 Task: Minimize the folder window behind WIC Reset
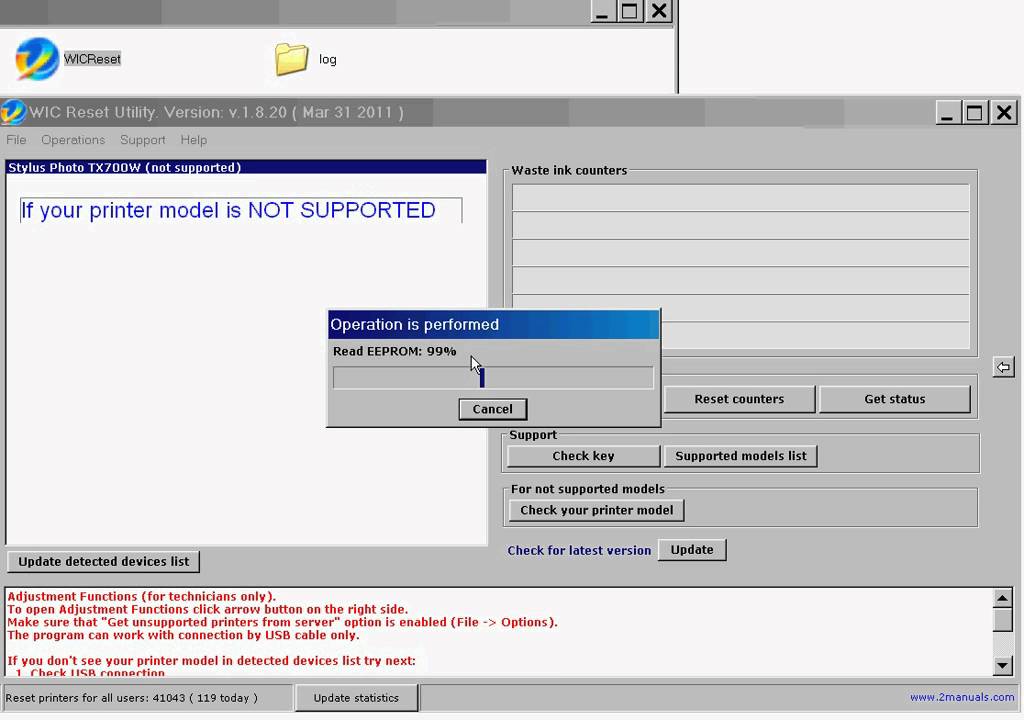(x=601, y=11)
